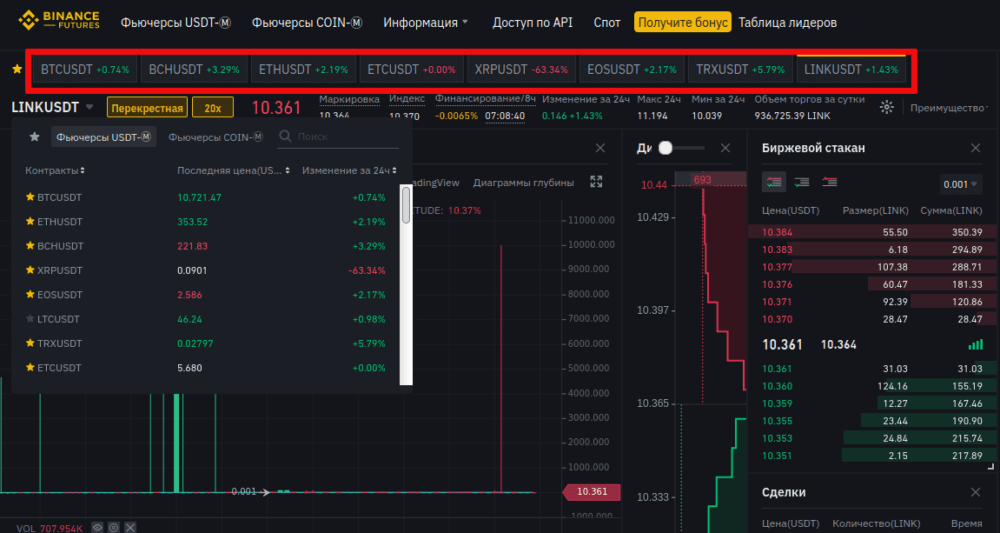
Task: Show bids-only order book view
Action: [x=801, y=182]
